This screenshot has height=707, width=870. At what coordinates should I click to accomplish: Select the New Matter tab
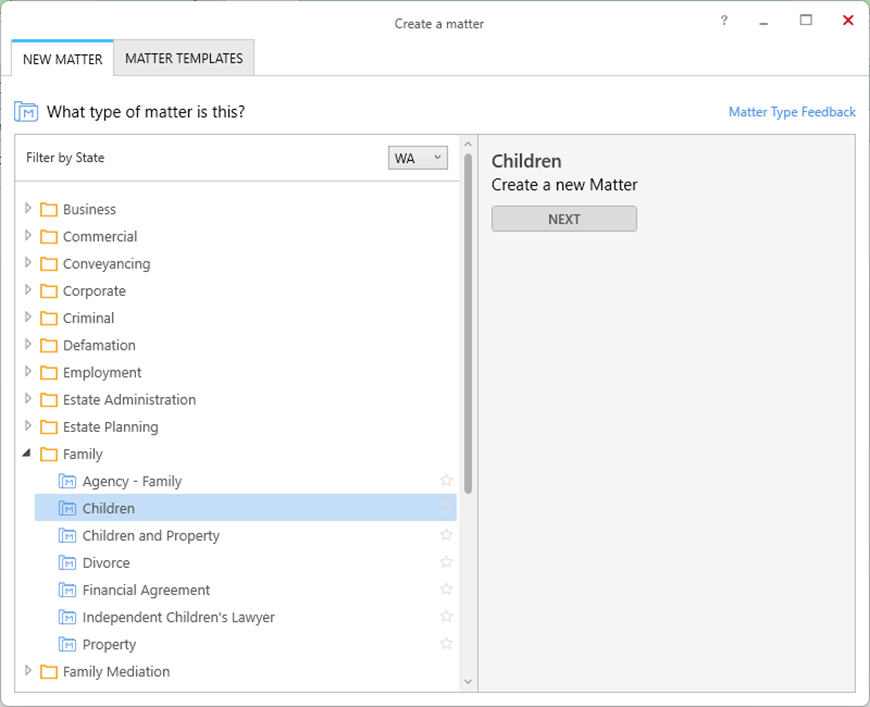click(x=63, y=59)
